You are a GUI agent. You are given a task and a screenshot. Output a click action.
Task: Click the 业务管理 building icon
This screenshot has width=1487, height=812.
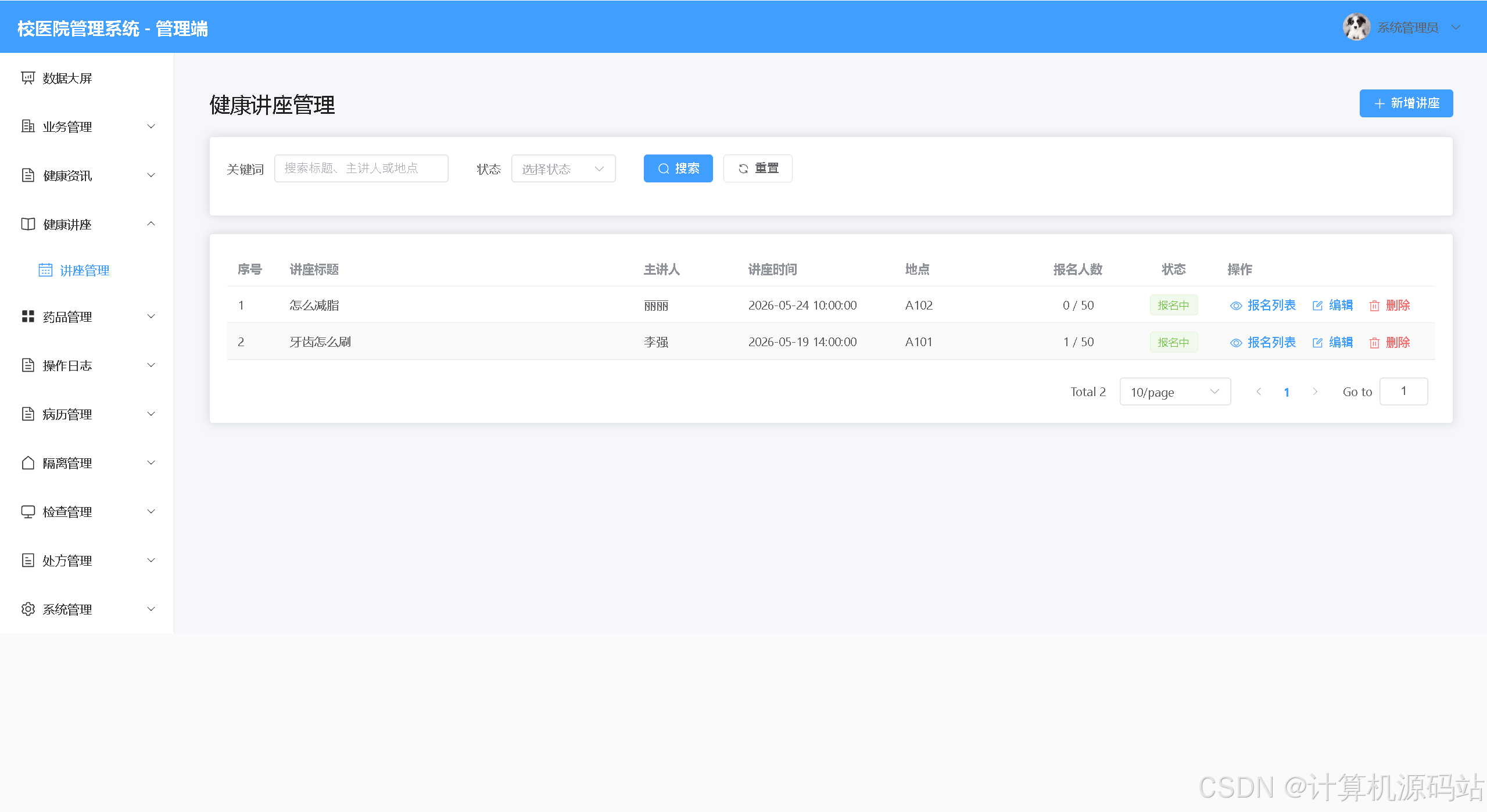pyautogui.click(x=28, y=126)
